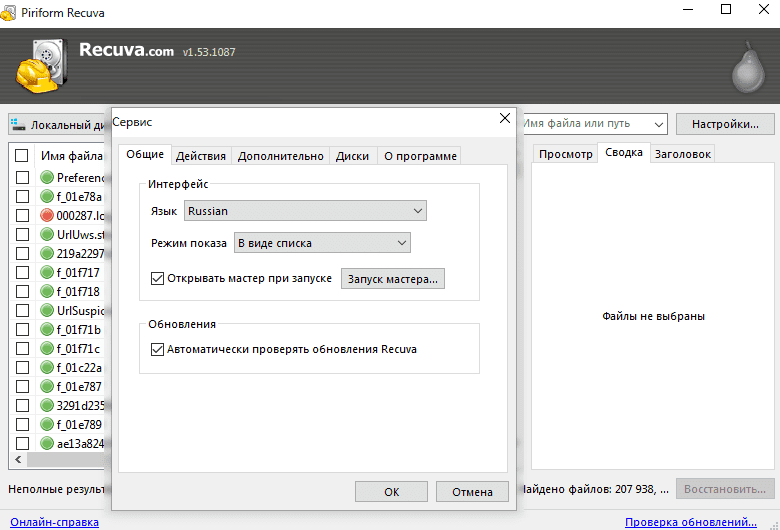Click green status icon next to f_01e789

(47, 424)
